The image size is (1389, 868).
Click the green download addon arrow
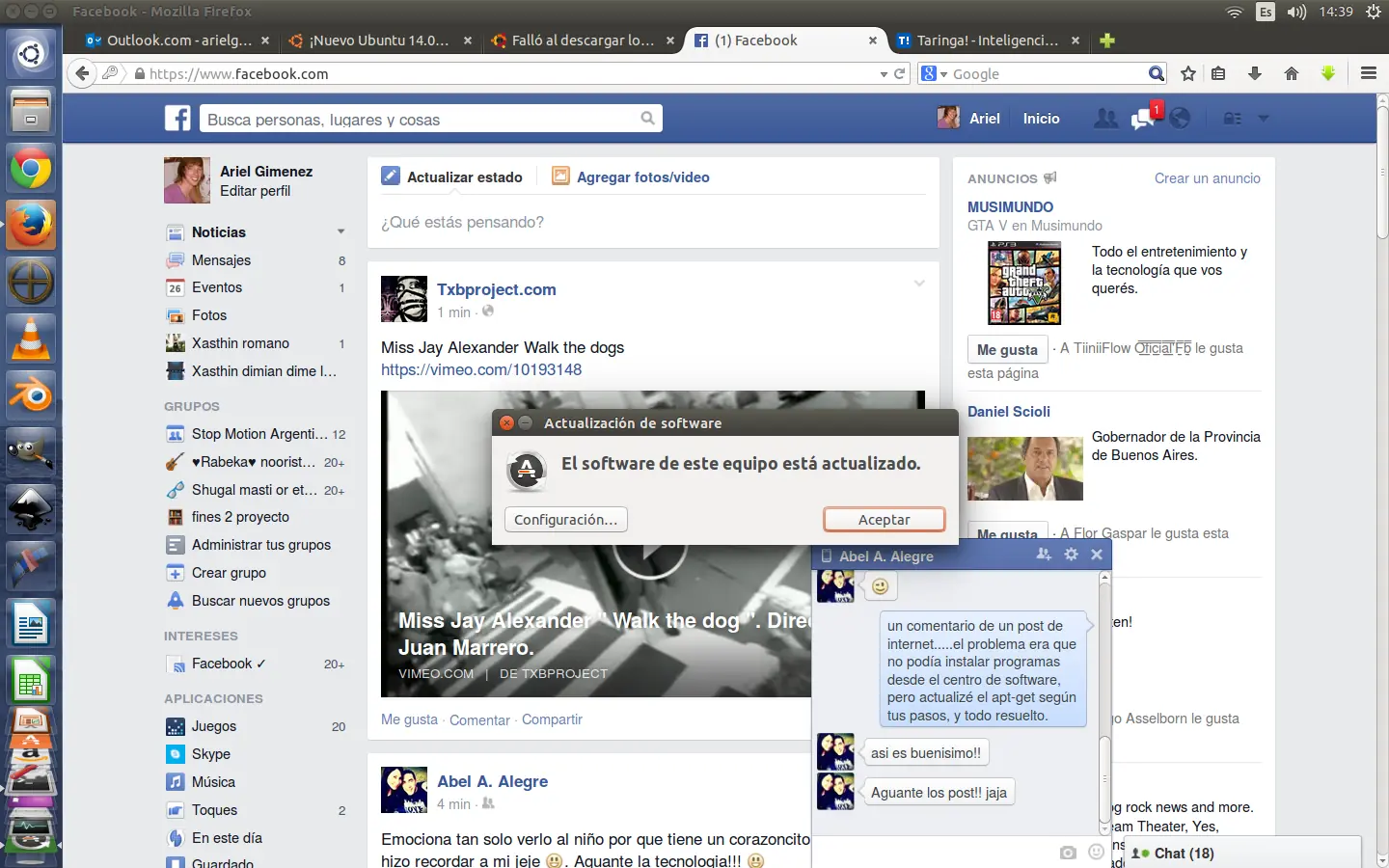[1328, 73]
